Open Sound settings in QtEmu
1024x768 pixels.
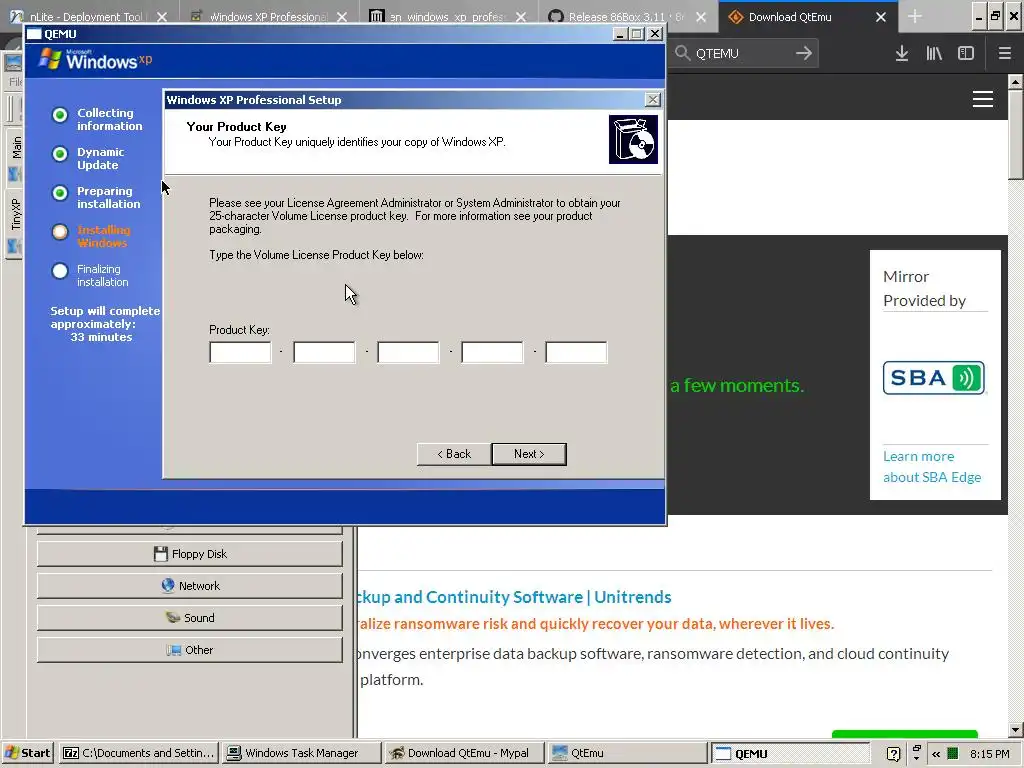point(189,618)
